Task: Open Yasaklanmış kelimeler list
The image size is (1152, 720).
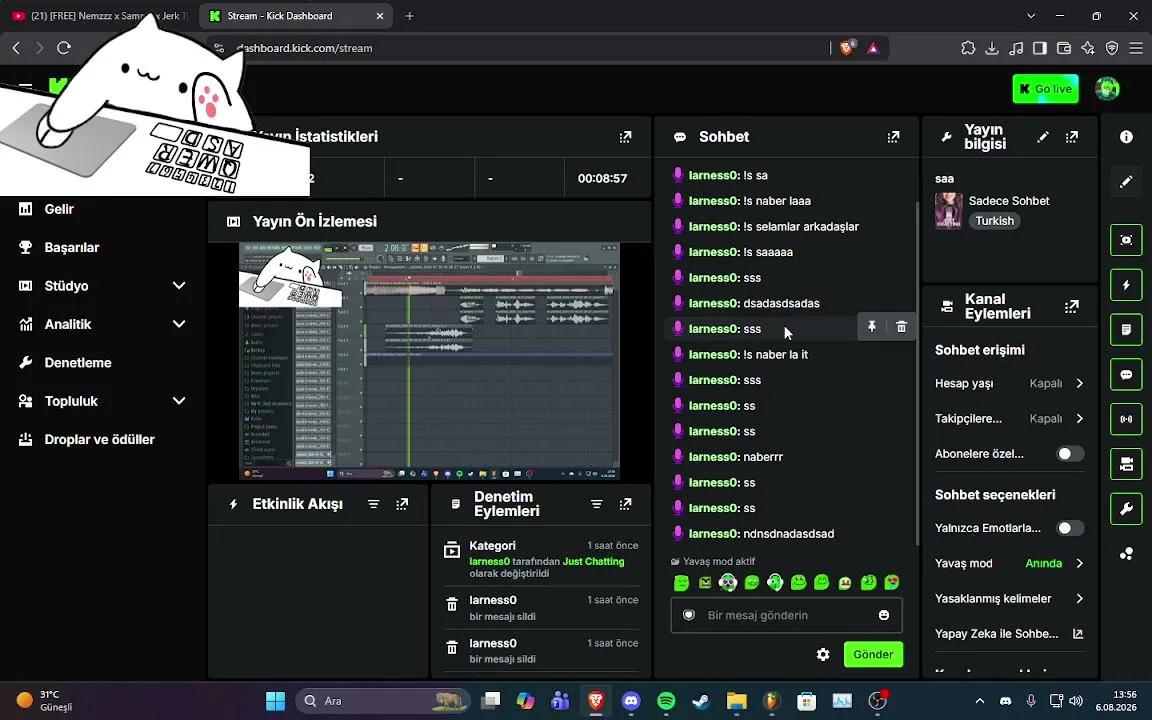Action: [x=1009, y=599]
